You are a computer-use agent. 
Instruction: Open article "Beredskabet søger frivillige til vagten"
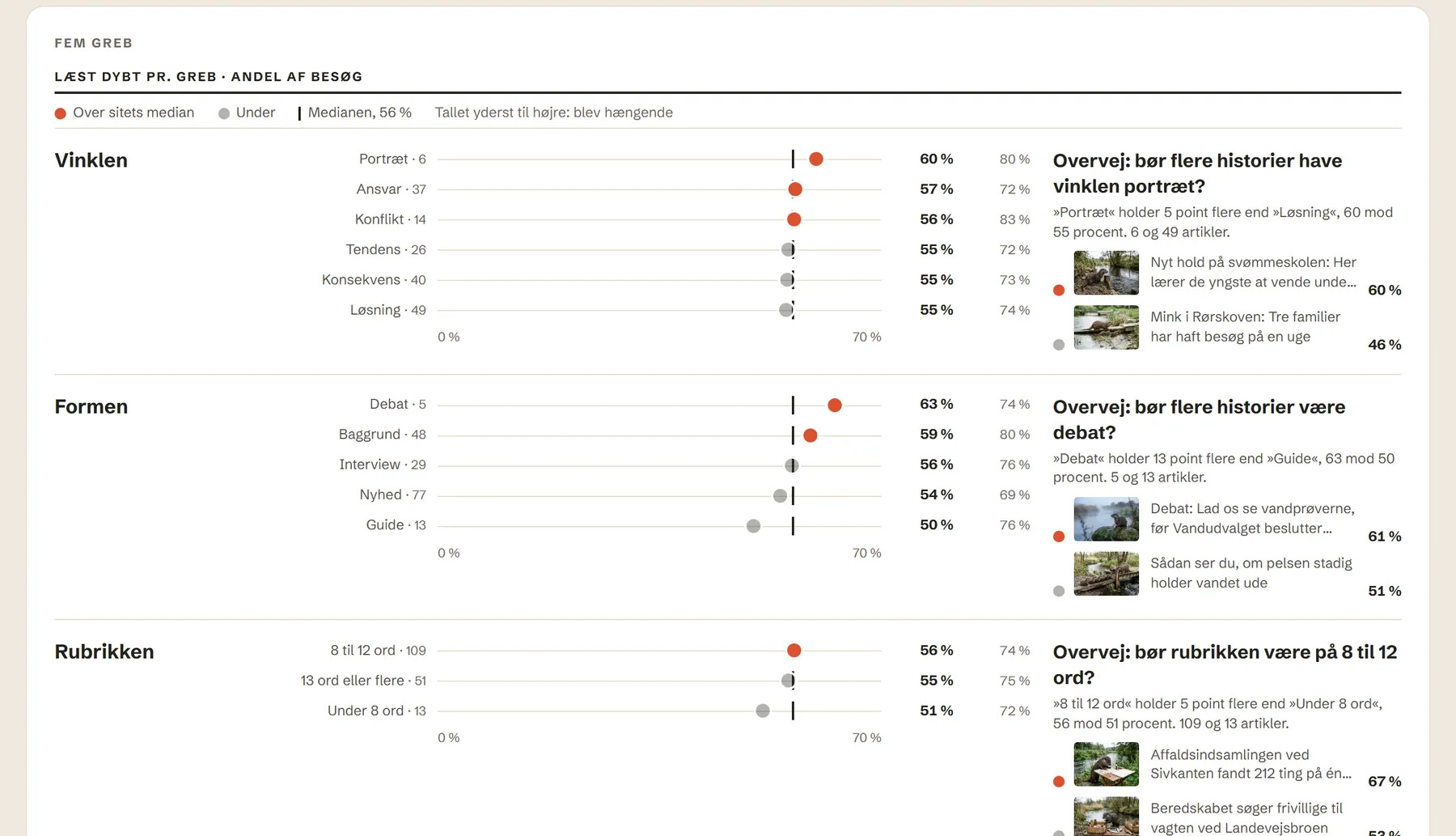pyautogui.click(x=1246, y=818)
